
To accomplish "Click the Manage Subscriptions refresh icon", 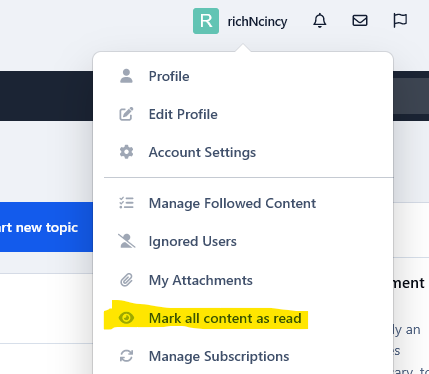I will point(126,356).
